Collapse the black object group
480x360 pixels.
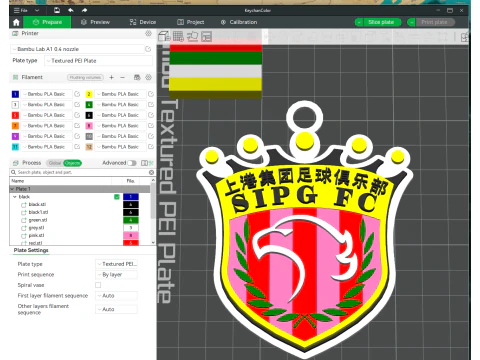click(x=15, y=197)
